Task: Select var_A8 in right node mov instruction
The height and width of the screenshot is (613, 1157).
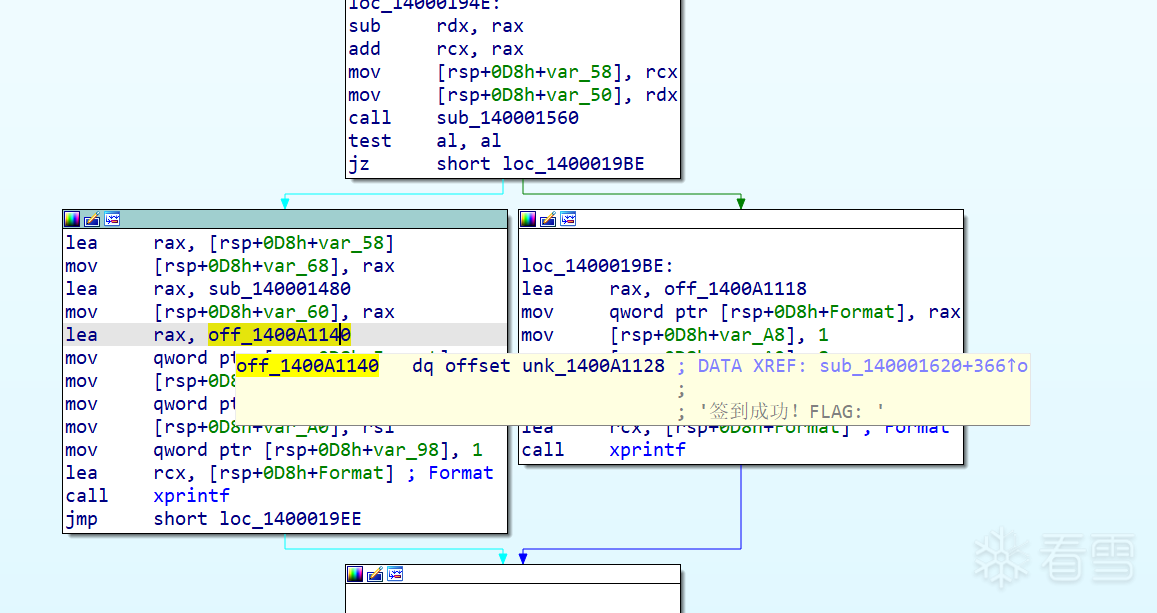Action: (x=752, y=335)
